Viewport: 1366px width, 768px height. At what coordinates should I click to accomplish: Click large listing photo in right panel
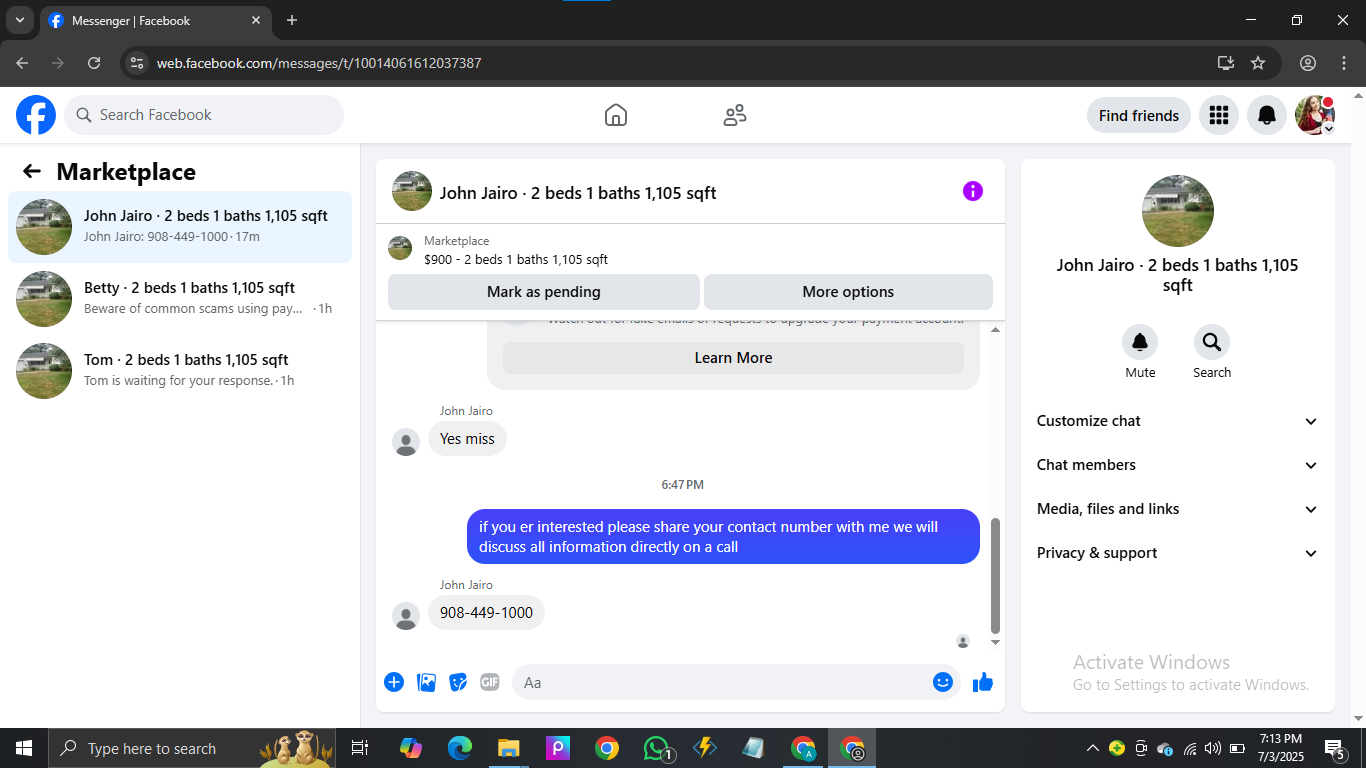pos(1178,211)
